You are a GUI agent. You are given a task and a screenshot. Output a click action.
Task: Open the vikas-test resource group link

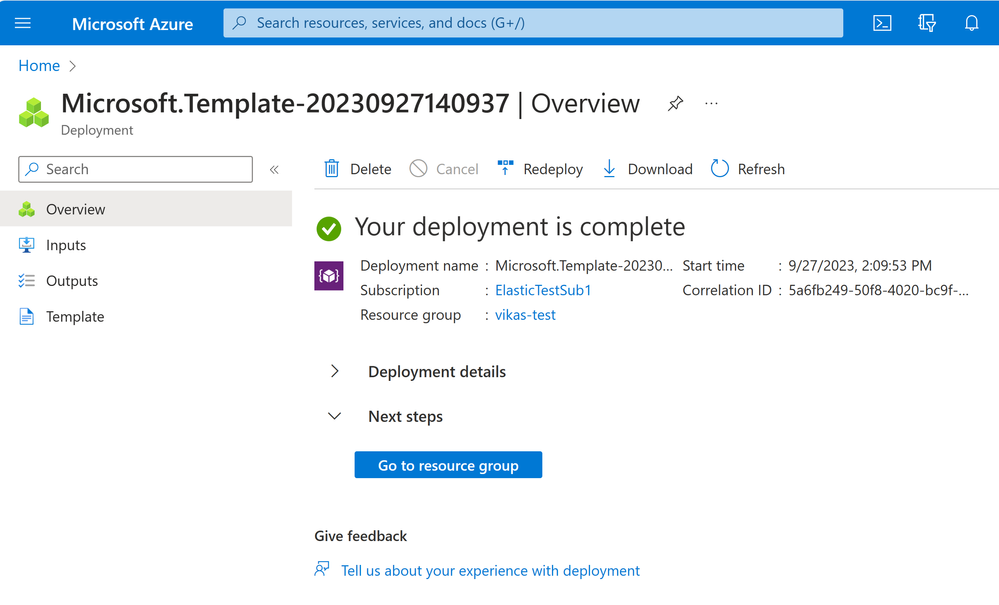525,315
